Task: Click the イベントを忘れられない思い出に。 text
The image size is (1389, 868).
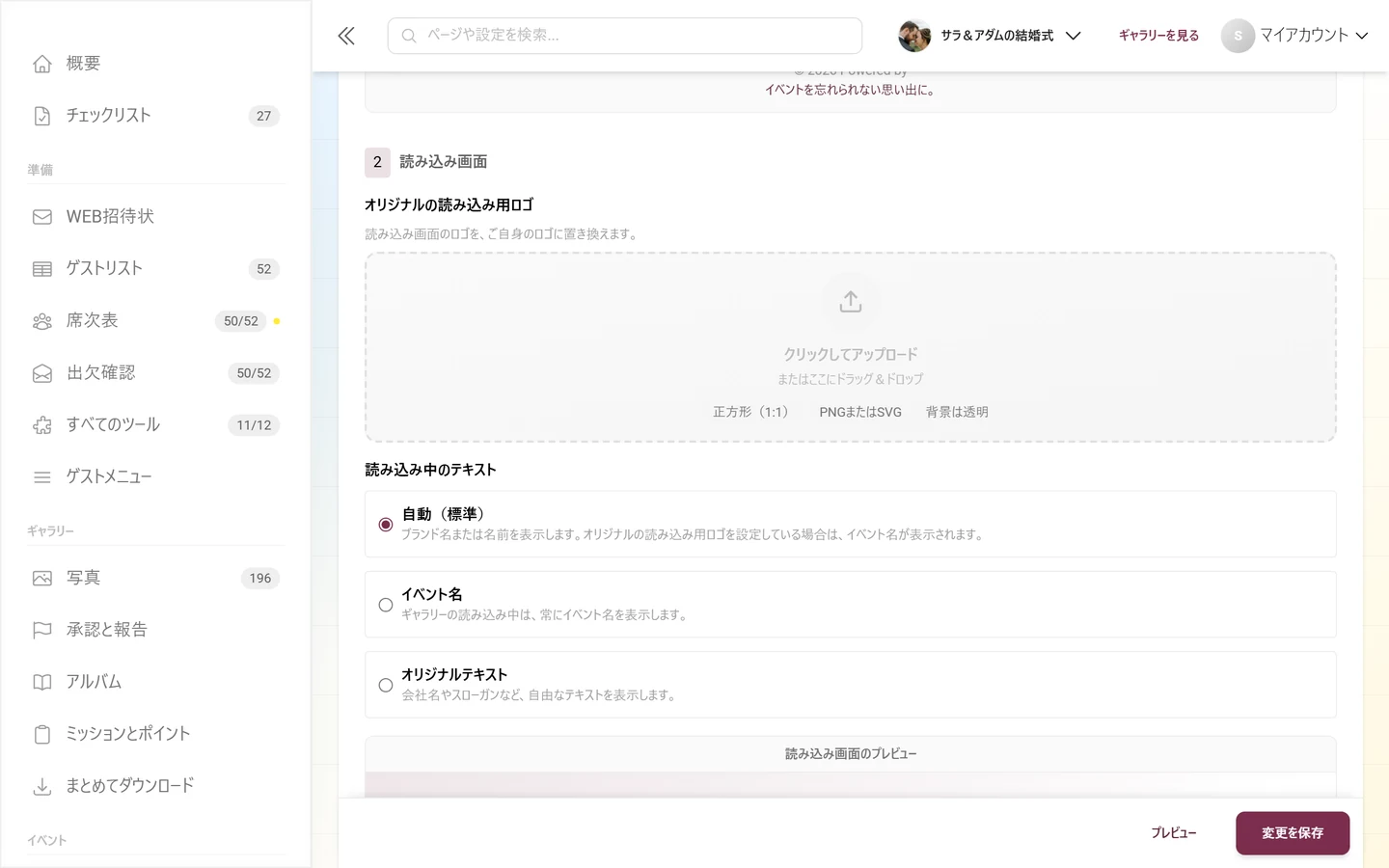Action: [x=851, y=90]
